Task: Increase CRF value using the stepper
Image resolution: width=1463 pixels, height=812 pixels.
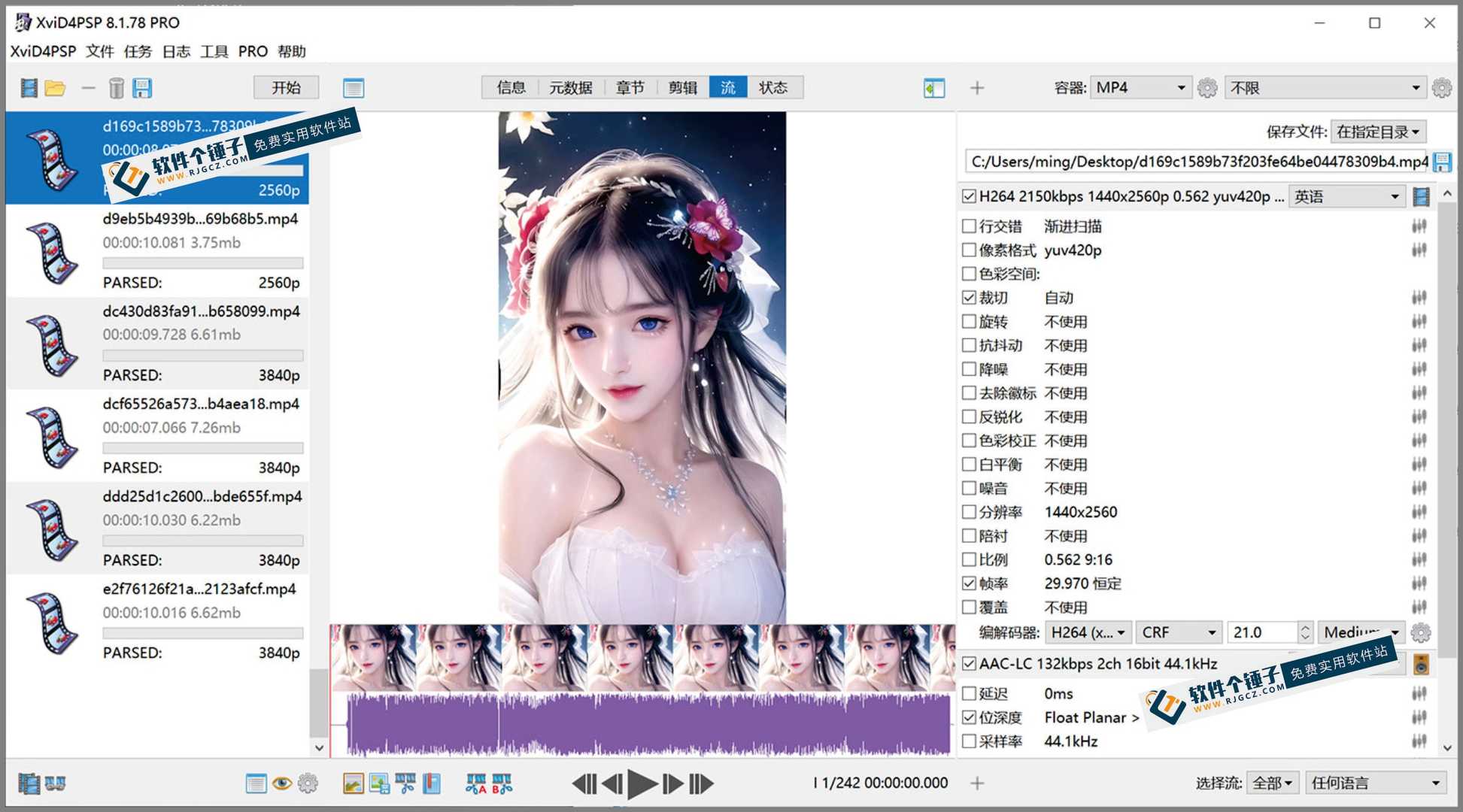Action: click(x=1304, y=628)
